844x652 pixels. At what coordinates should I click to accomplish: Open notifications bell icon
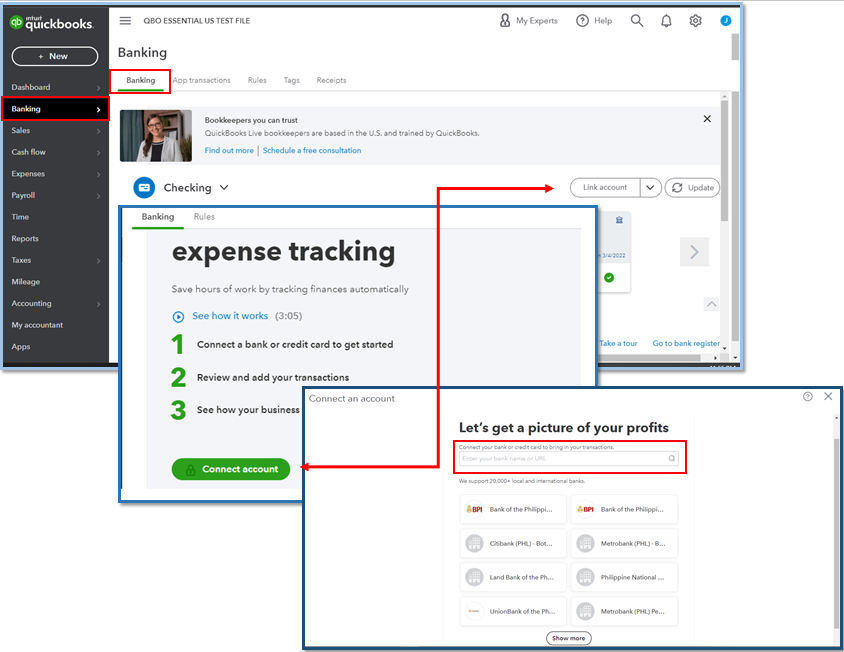[666, 21]
